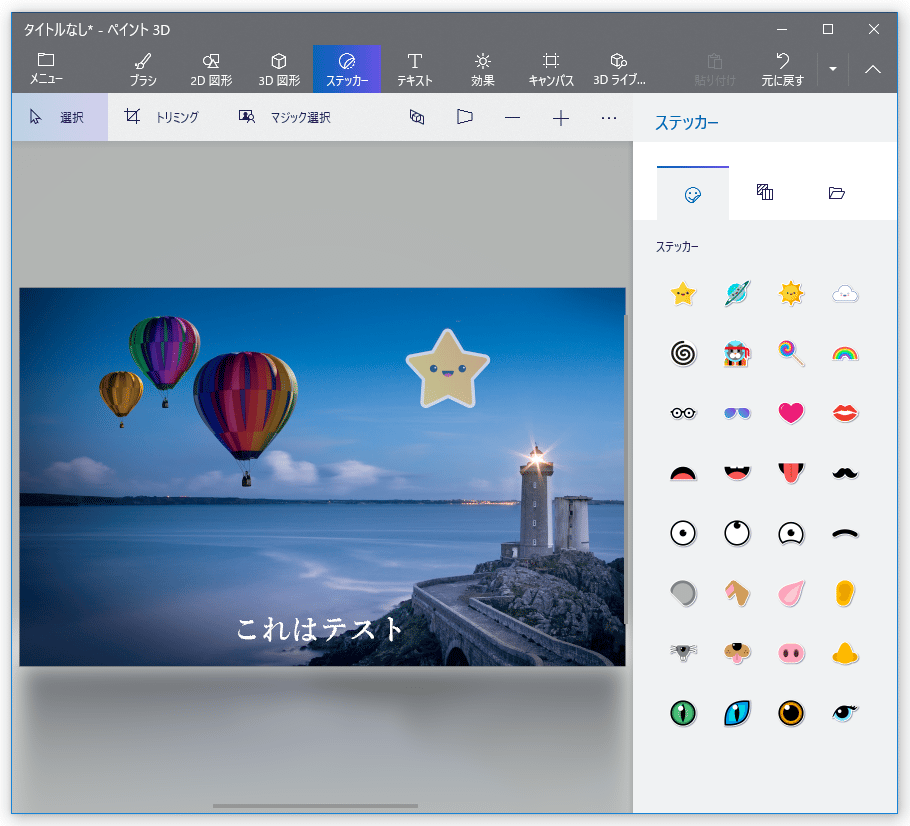Viewport: 910px width, 826px height.
Task: Open the 2D 図形 shapes tab
Action: pos(211,69)
